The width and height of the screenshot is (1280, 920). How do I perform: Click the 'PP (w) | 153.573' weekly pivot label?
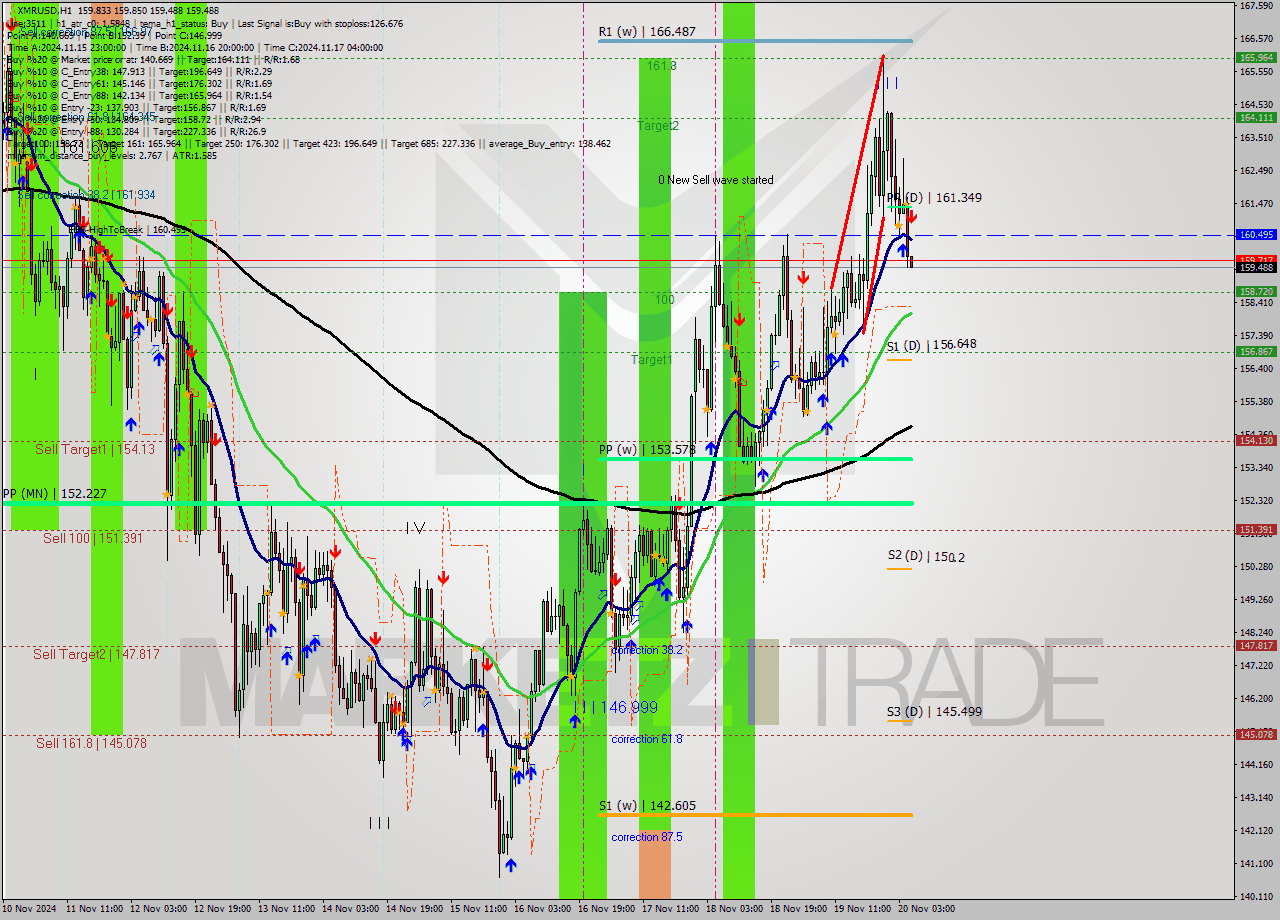646,450
